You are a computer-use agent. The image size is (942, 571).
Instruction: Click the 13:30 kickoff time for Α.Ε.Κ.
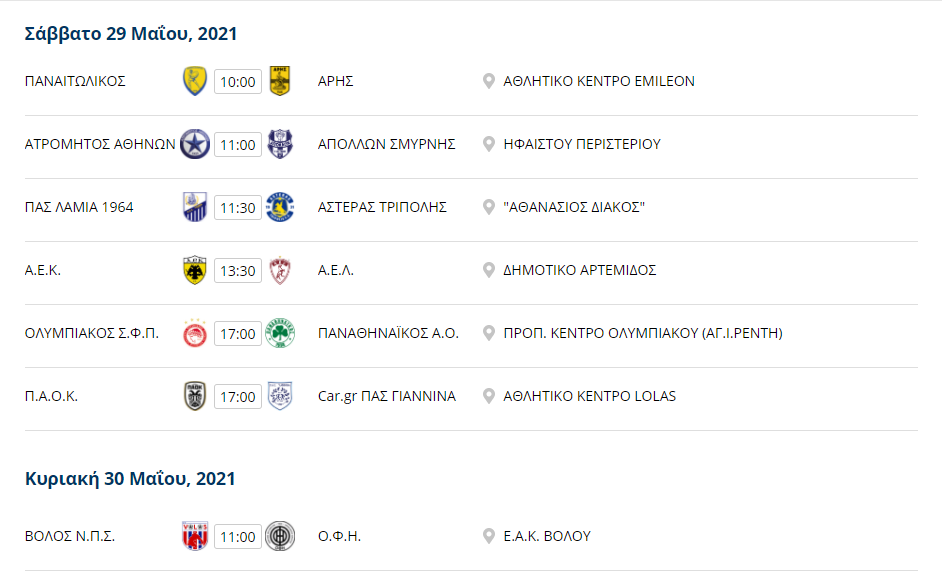click(x=238, y=271)
